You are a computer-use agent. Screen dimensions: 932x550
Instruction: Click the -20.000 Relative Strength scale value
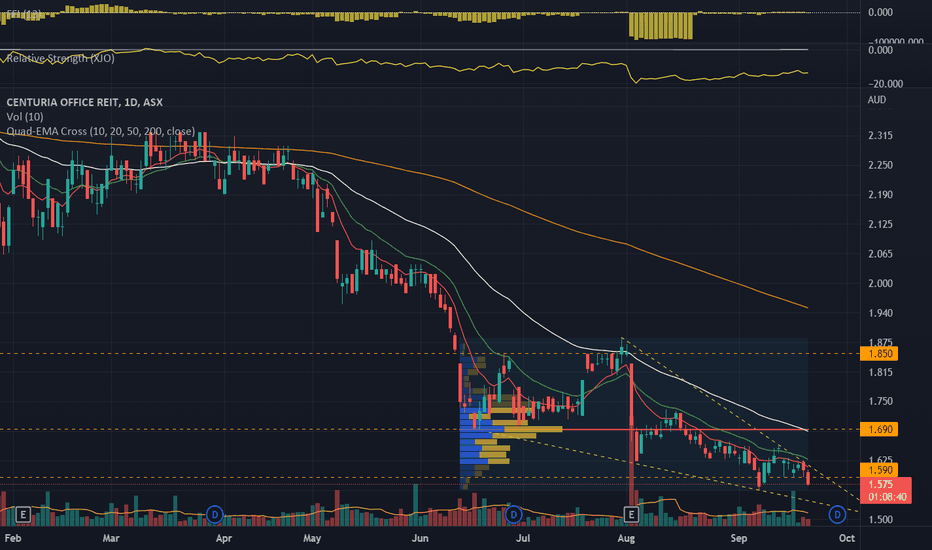pos(885,84)
